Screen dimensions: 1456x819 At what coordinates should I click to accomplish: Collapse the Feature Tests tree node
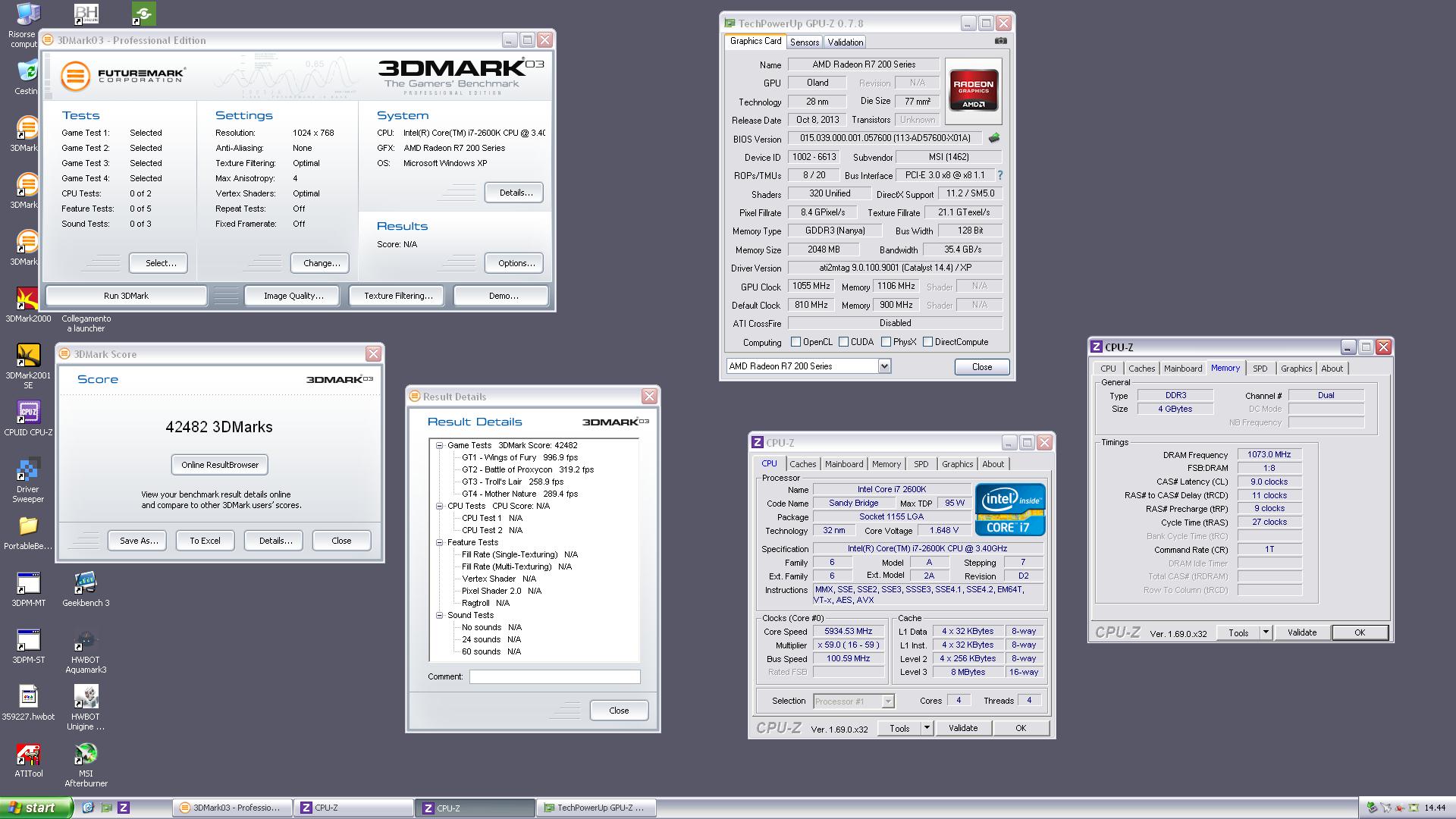click(x=439, y=543)
